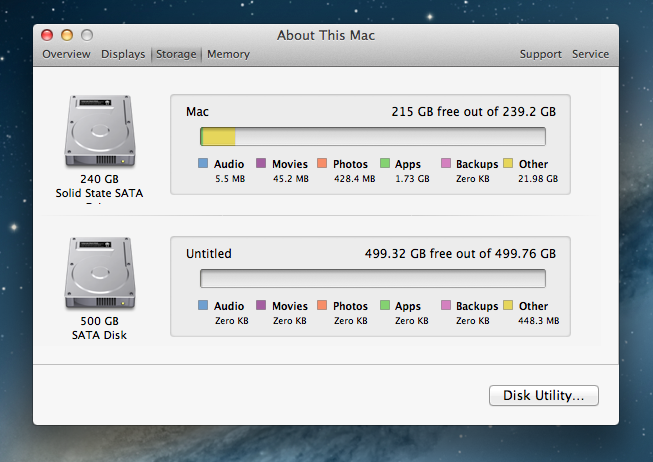Image resolution: width=653 pixels, height=462 pixels.
Task: Switch to the Memory tab
Action: pyautogui.click(x=228, y=54)
